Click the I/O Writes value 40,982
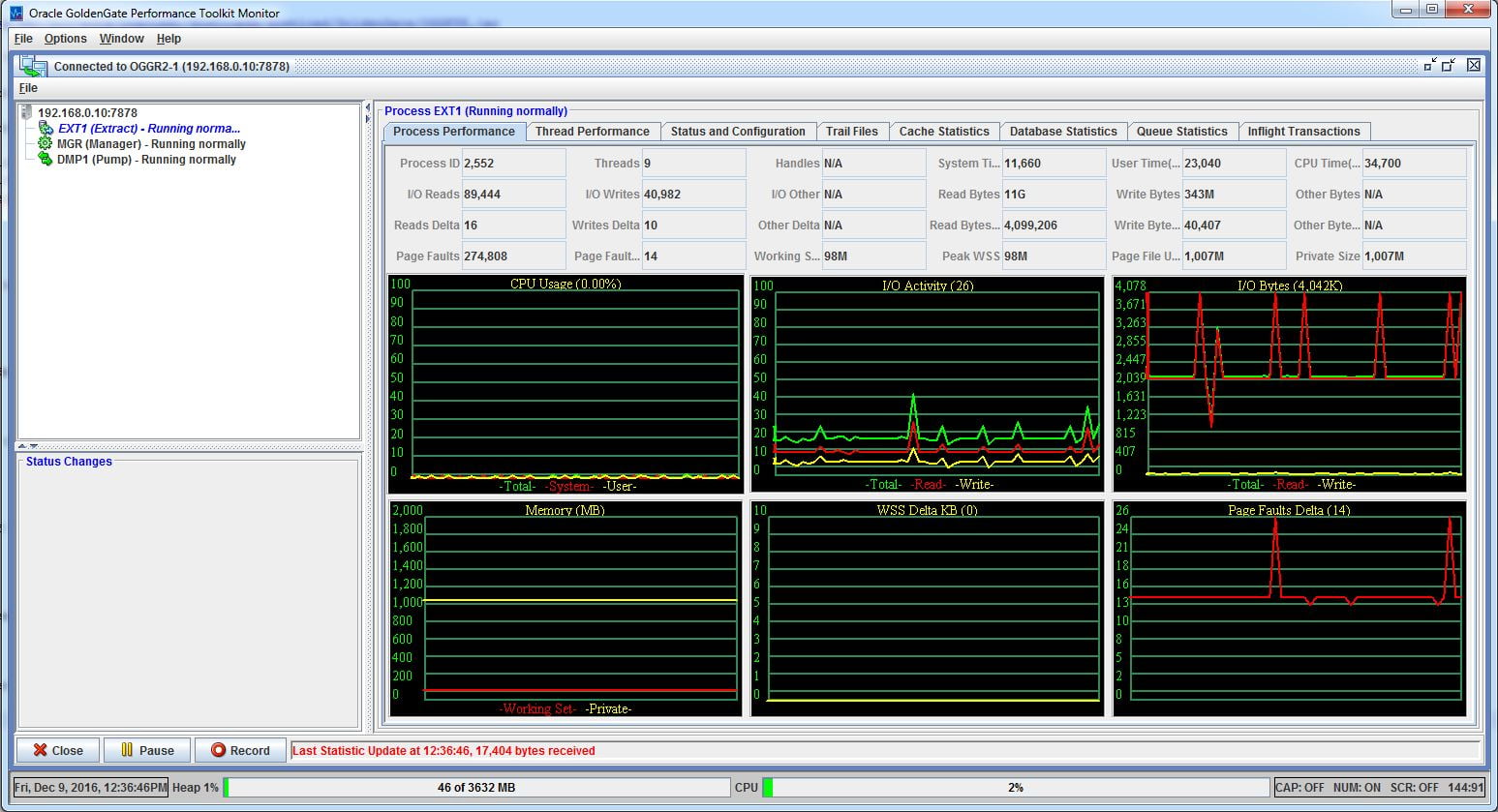Image resolution: width=1498 pixels, height=812 pixels. [693, 195]
